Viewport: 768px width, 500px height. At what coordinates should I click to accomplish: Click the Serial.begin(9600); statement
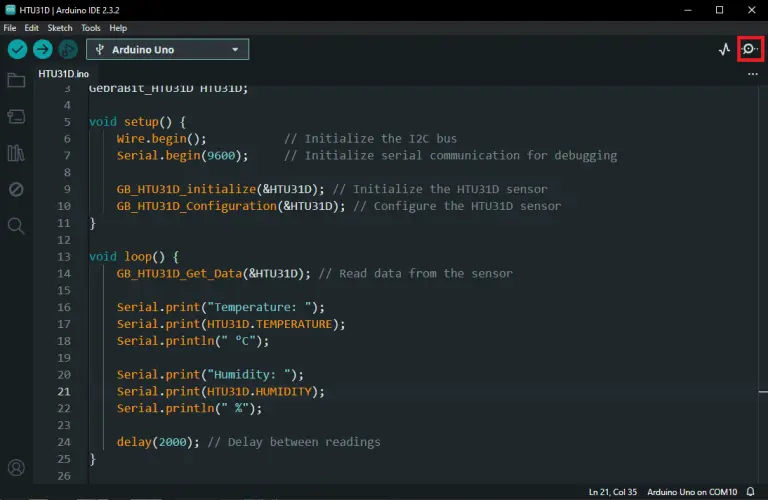point(182,156)
